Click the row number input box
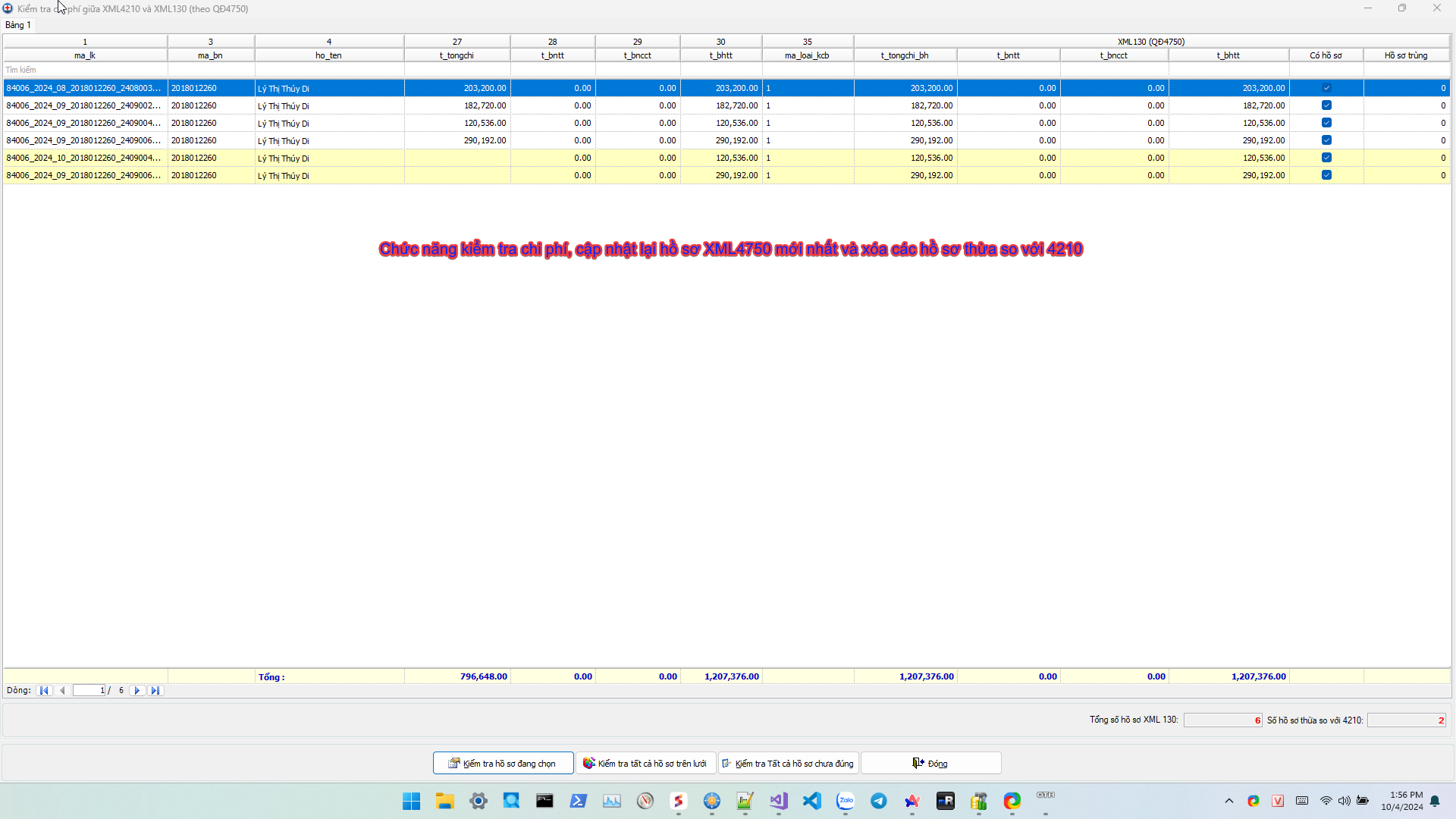 tap(89, 691)
